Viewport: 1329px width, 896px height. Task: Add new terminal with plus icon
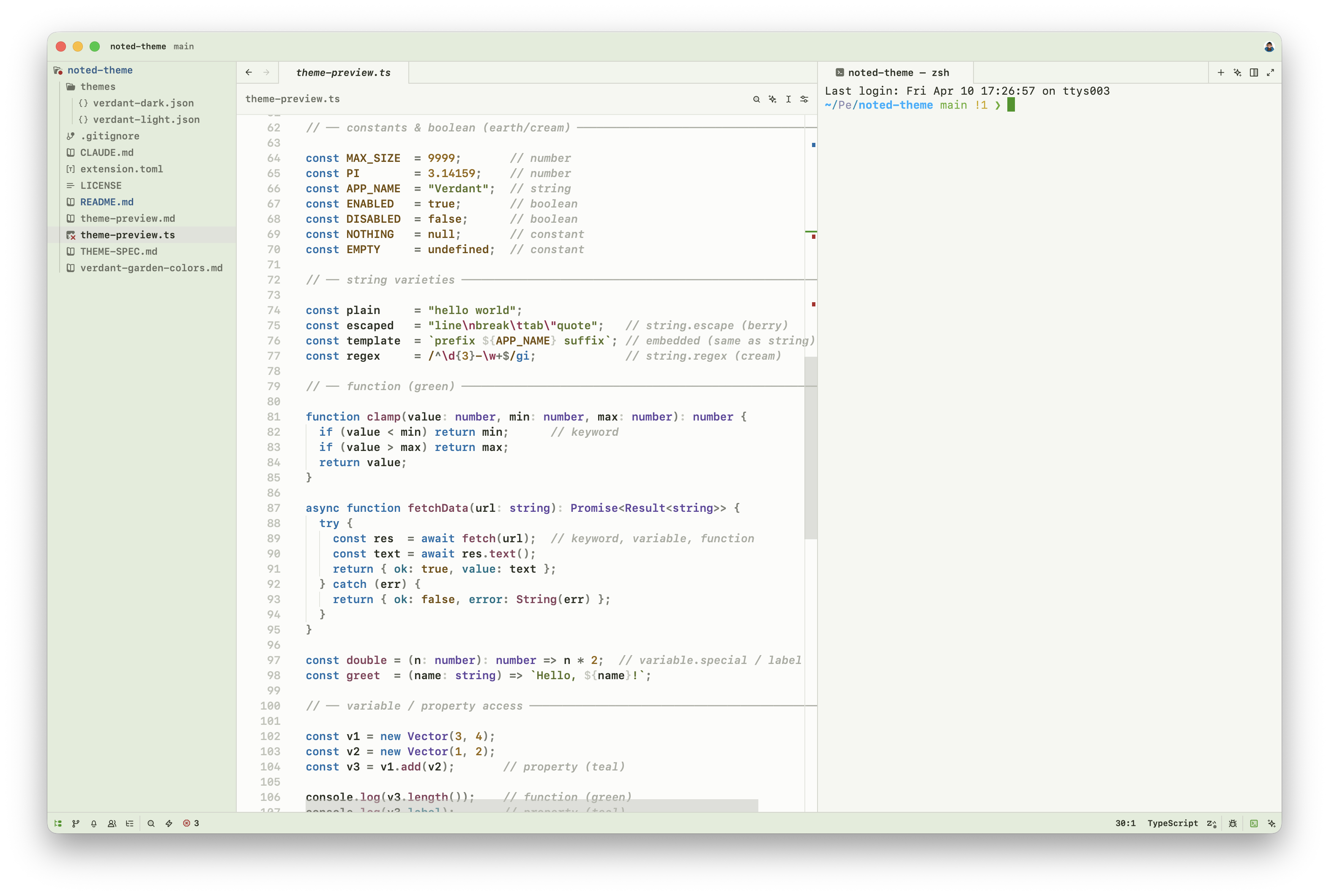coord(1220,72)
